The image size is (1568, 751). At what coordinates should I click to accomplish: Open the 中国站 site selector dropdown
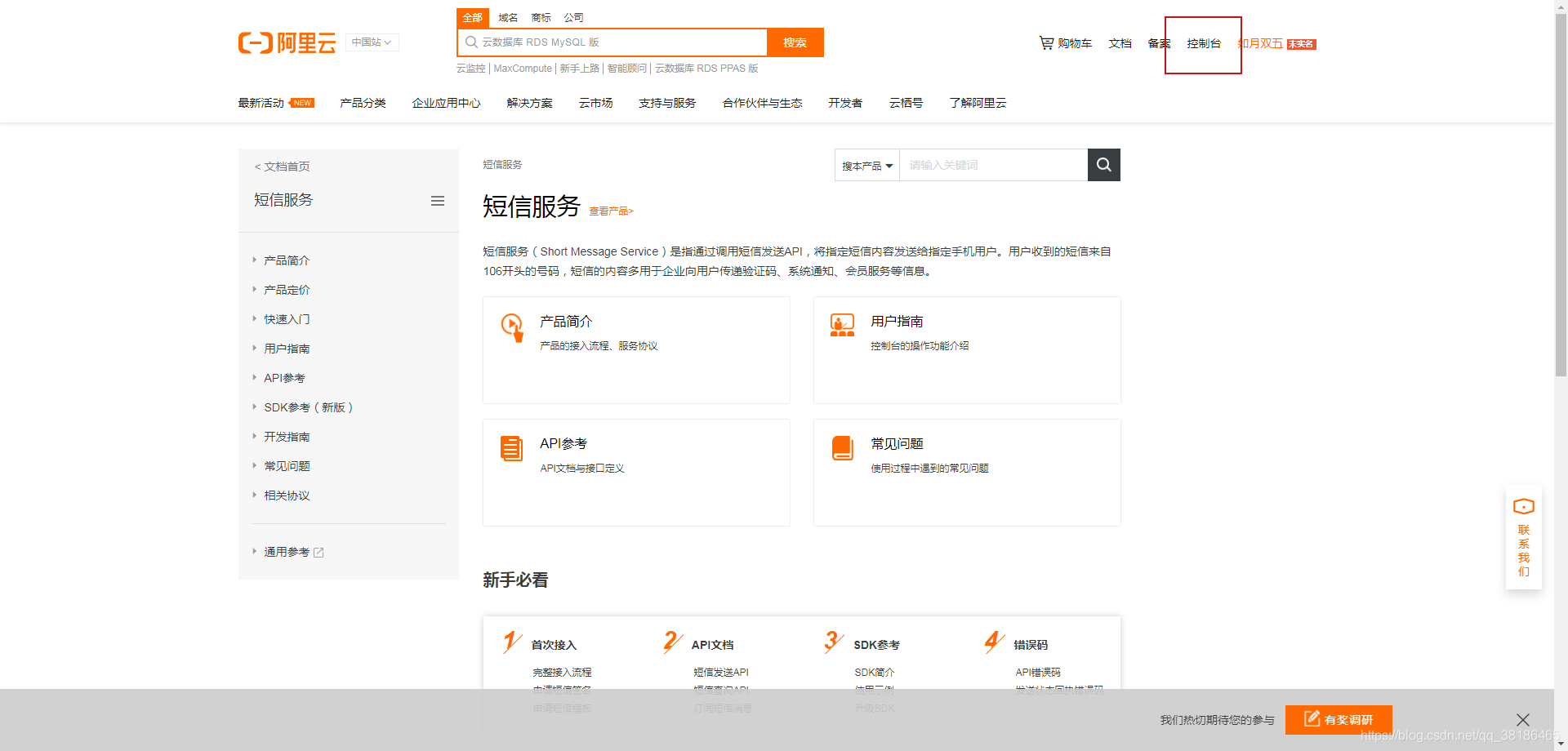pos(372,42)
